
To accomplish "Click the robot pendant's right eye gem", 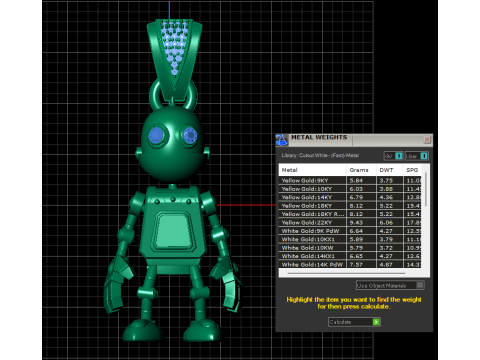I will coord(190,135).
